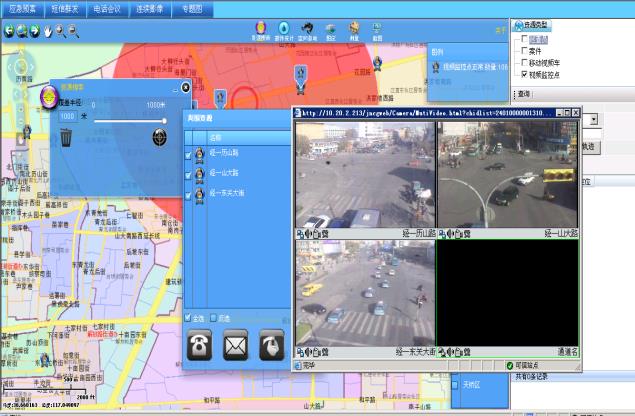Click the black dragon-shaped toolbar icon
Viewport: 635px width, 416px height.
307,31
